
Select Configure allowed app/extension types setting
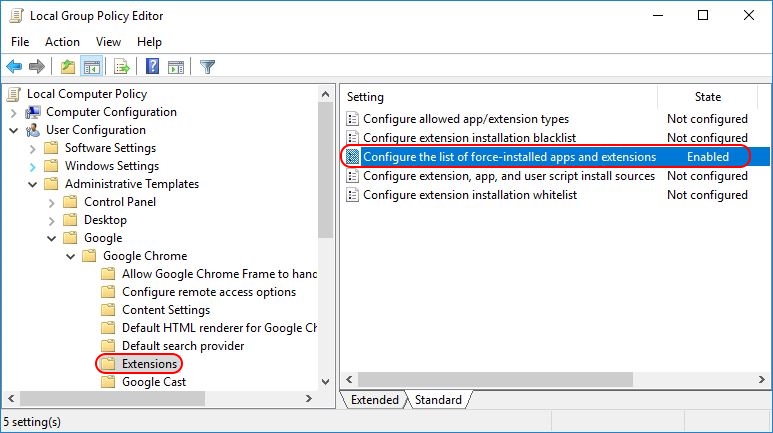[x=466, y=119]
